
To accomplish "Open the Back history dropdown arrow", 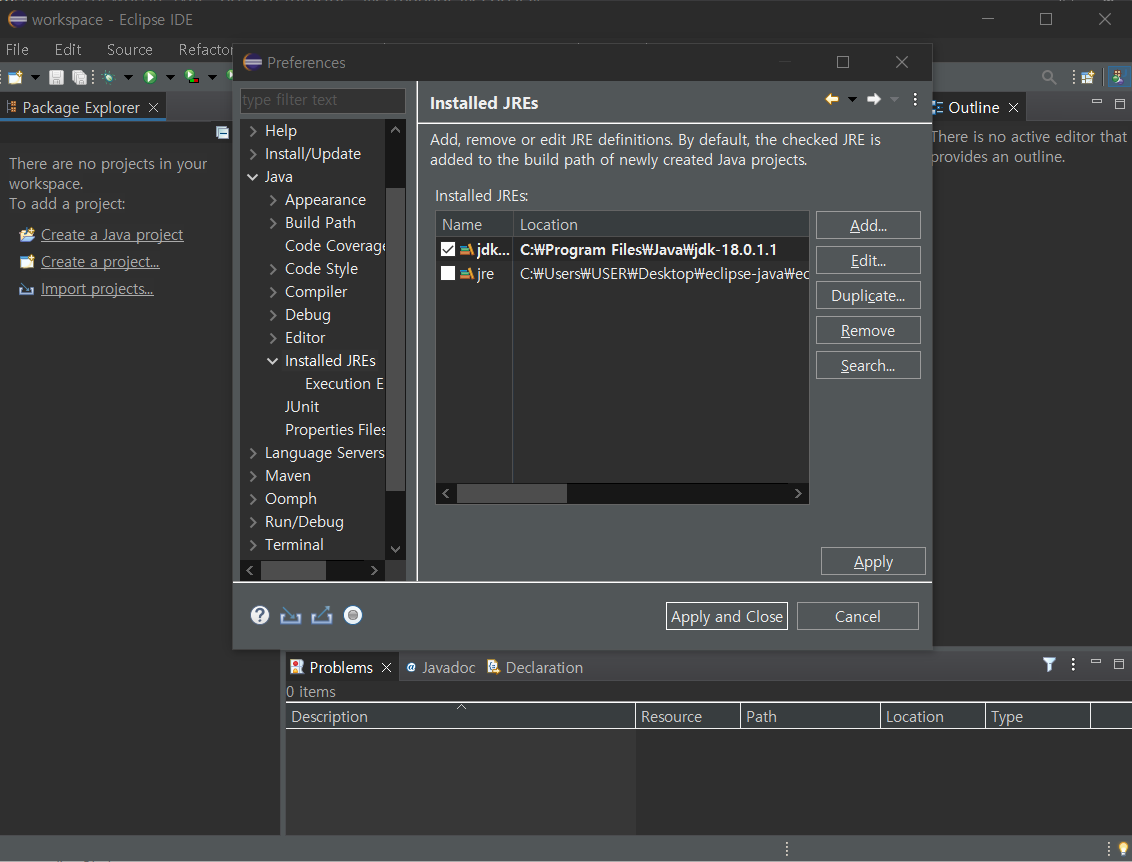I will 852,100.
